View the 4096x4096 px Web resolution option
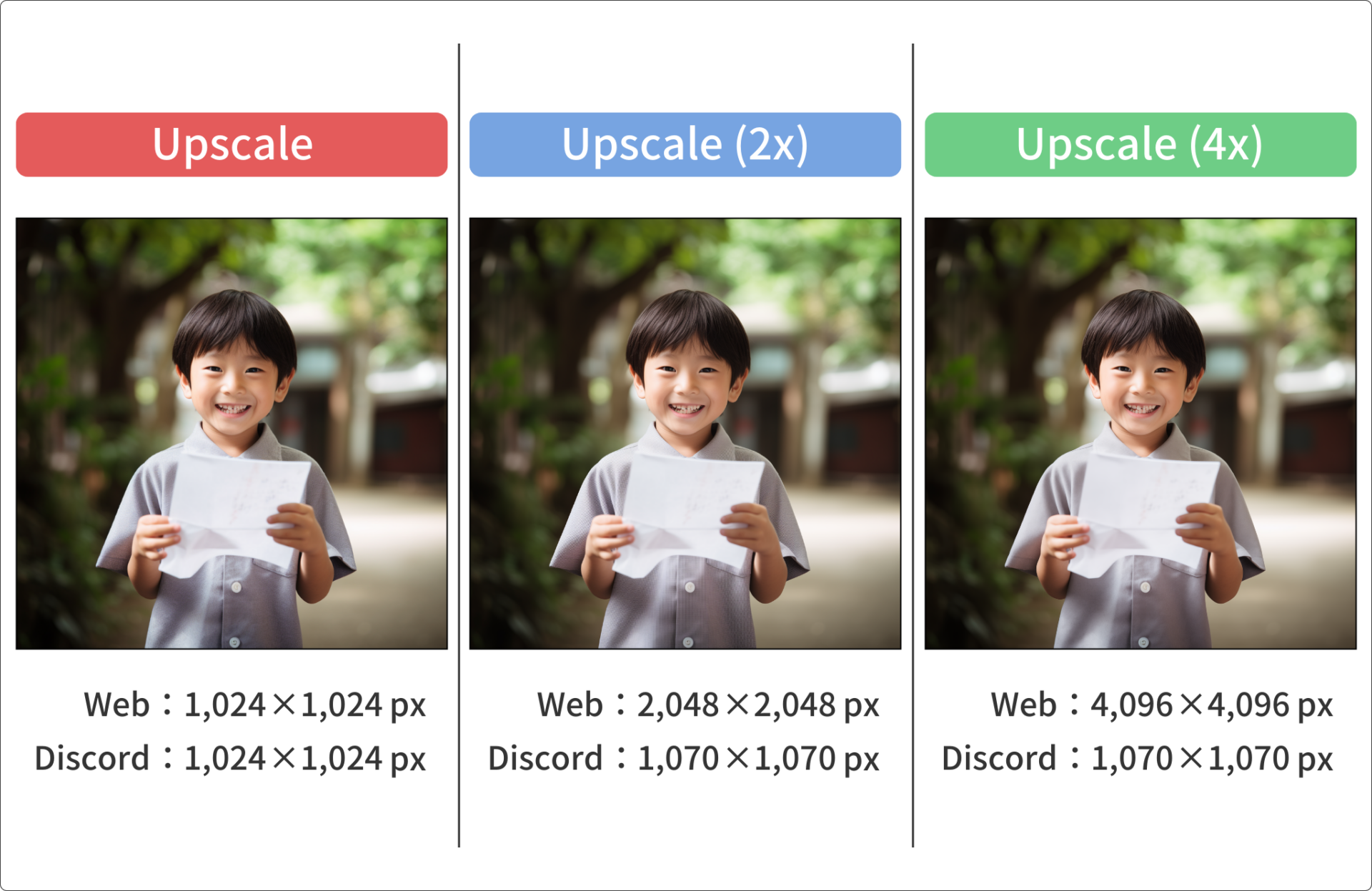This screenshot has width=1372, height=891. pos(1145,712)
